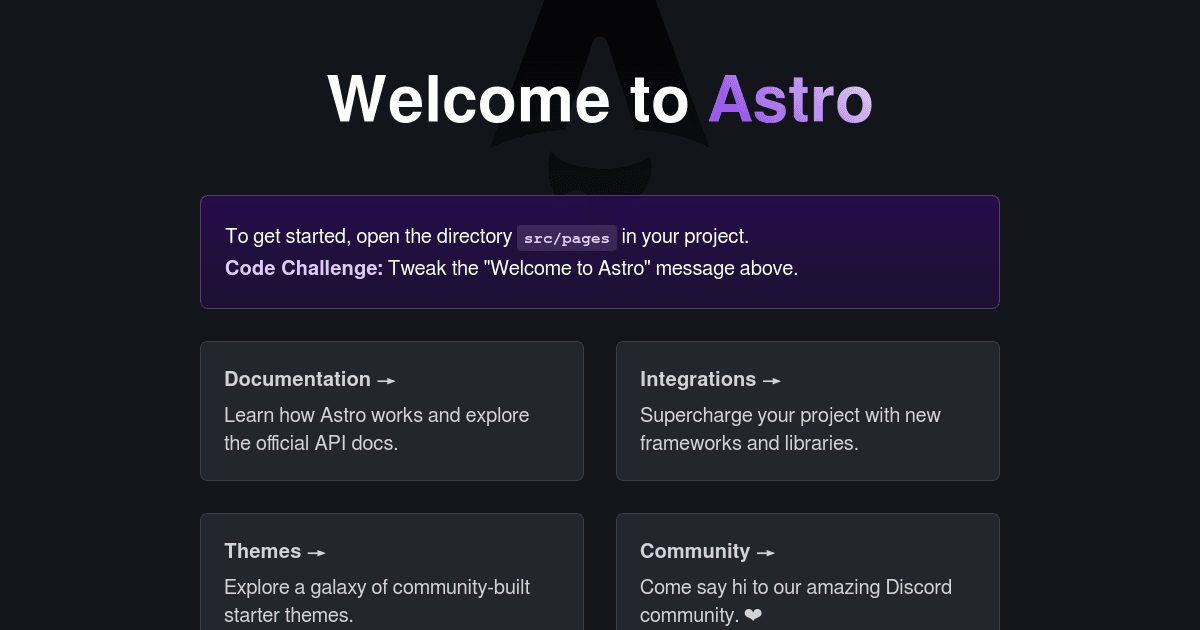
Task: Click the arrow icon next to Community
Action: tap(765, 552)
